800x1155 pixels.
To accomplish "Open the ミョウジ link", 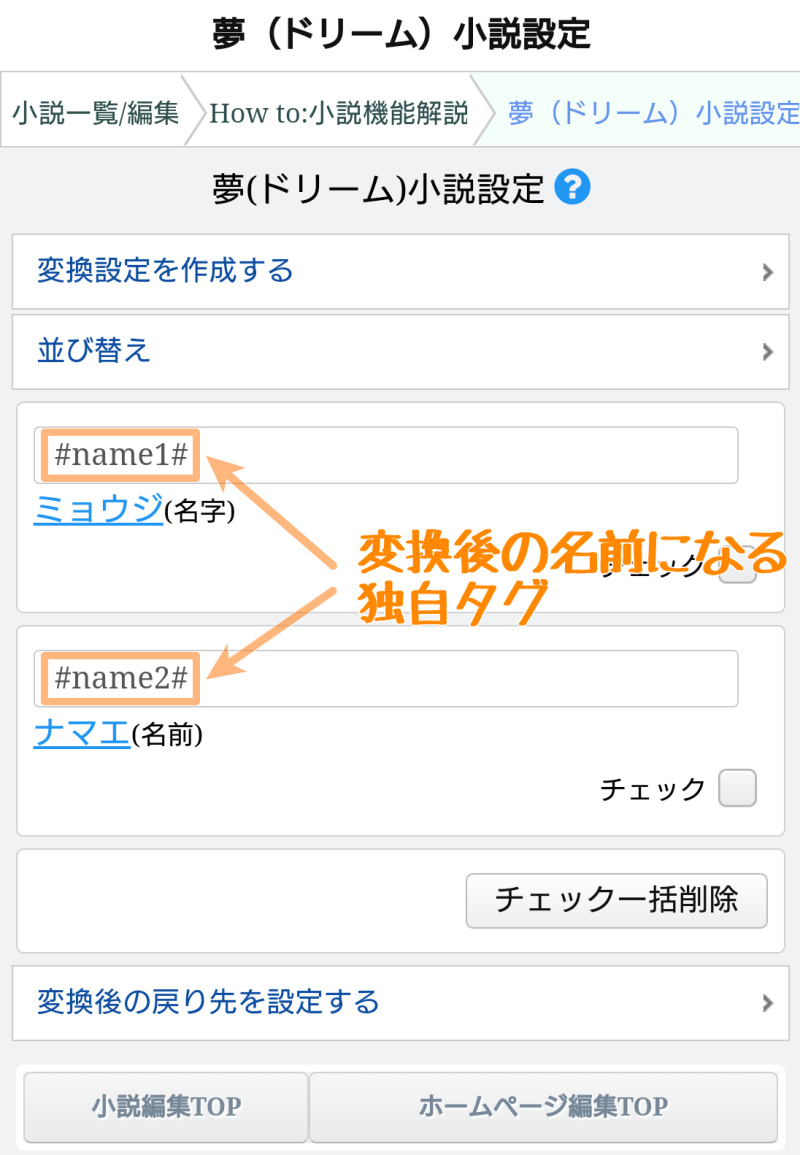I will 98,510.
